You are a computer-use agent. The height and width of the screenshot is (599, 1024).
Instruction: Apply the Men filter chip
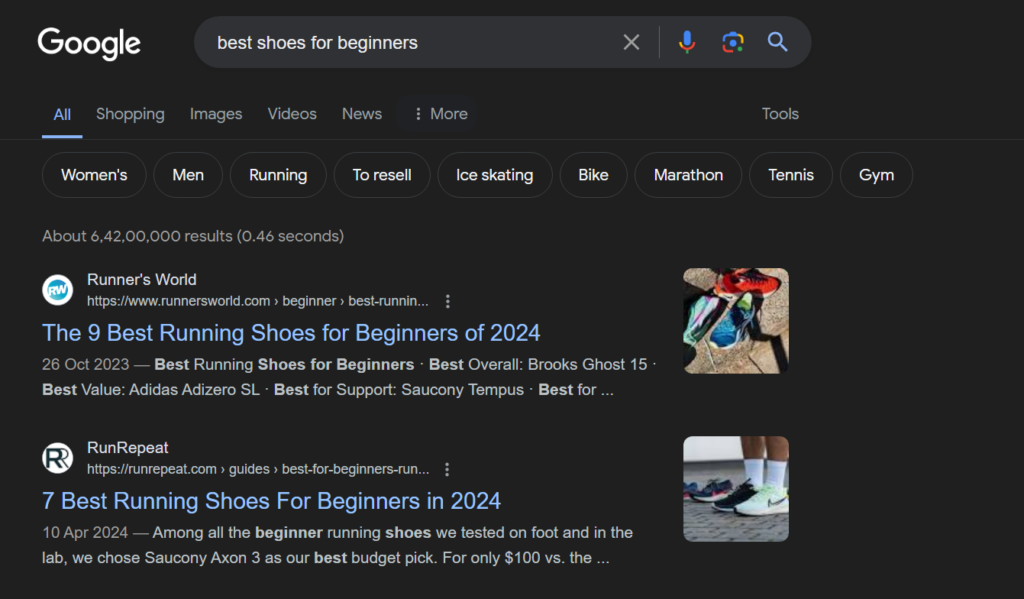[188, 175]
